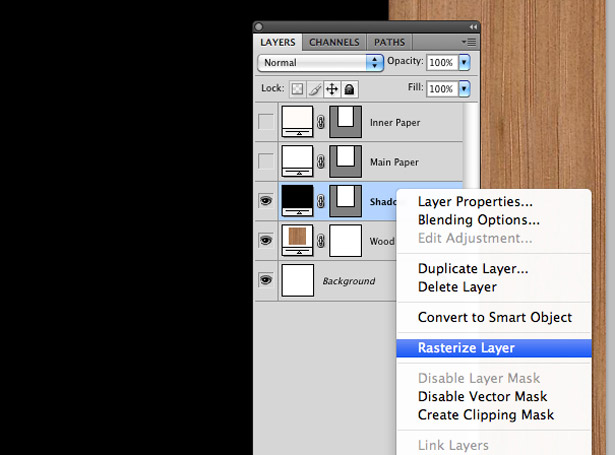Screen dimensions: 615x455
Task: Select Background layer thumbnail
Action: click(x=297, y=280)
